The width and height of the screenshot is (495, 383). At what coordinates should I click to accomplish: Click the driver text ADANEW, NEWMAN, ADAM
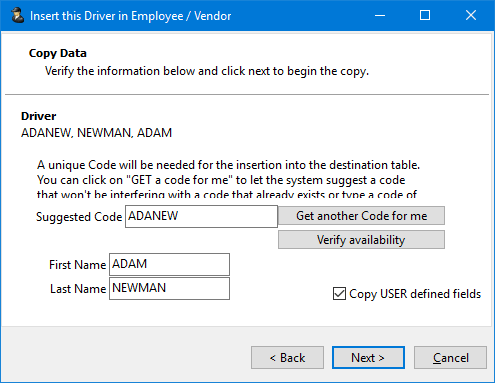(x=96, y=133)
